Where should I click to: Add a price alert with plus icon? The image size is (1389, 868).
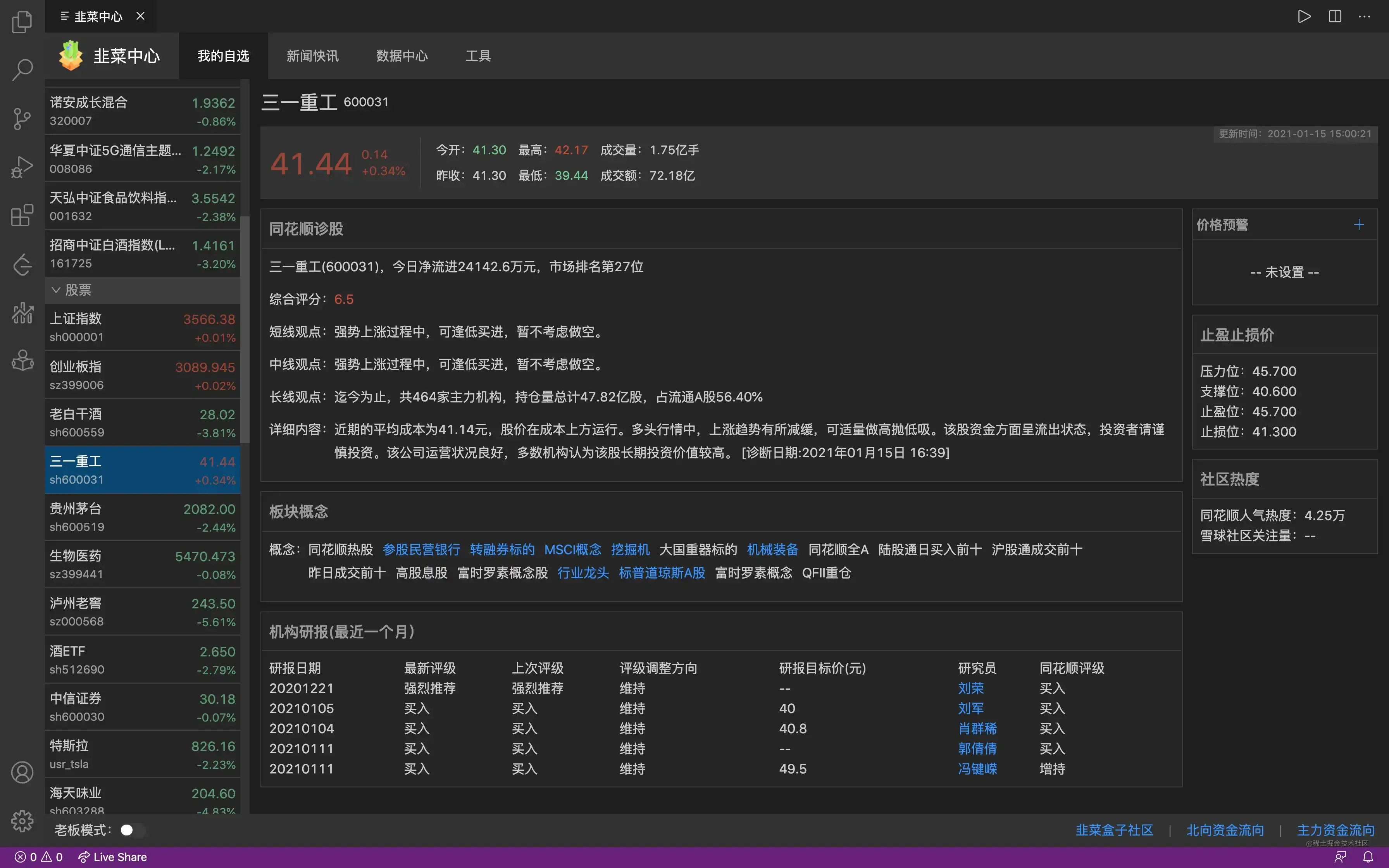(x=1359, y=224)
